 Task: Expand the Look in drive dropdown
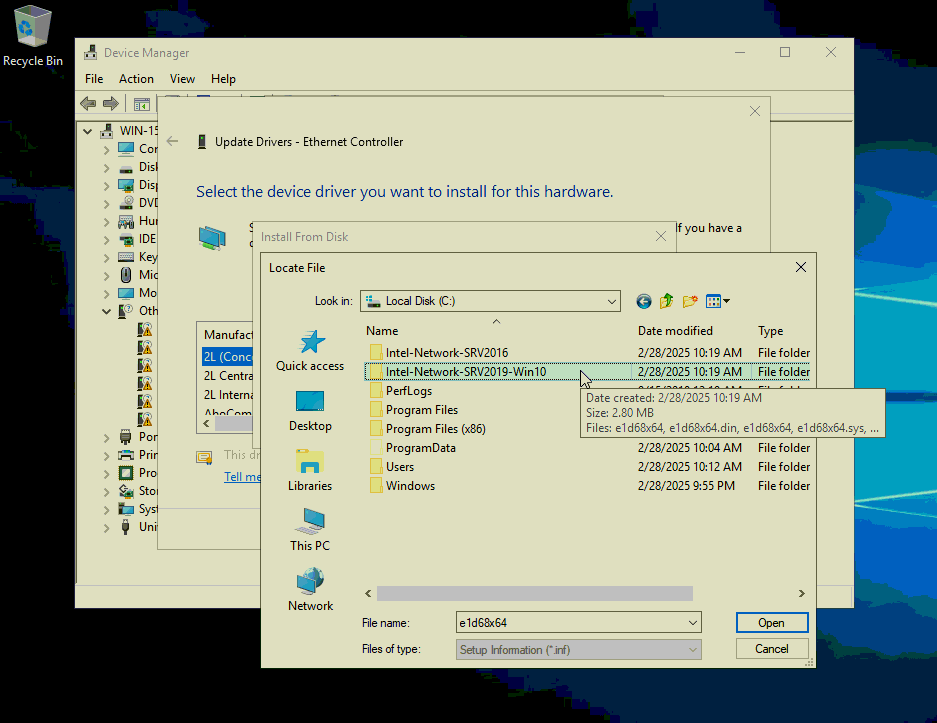click(611, 301)
